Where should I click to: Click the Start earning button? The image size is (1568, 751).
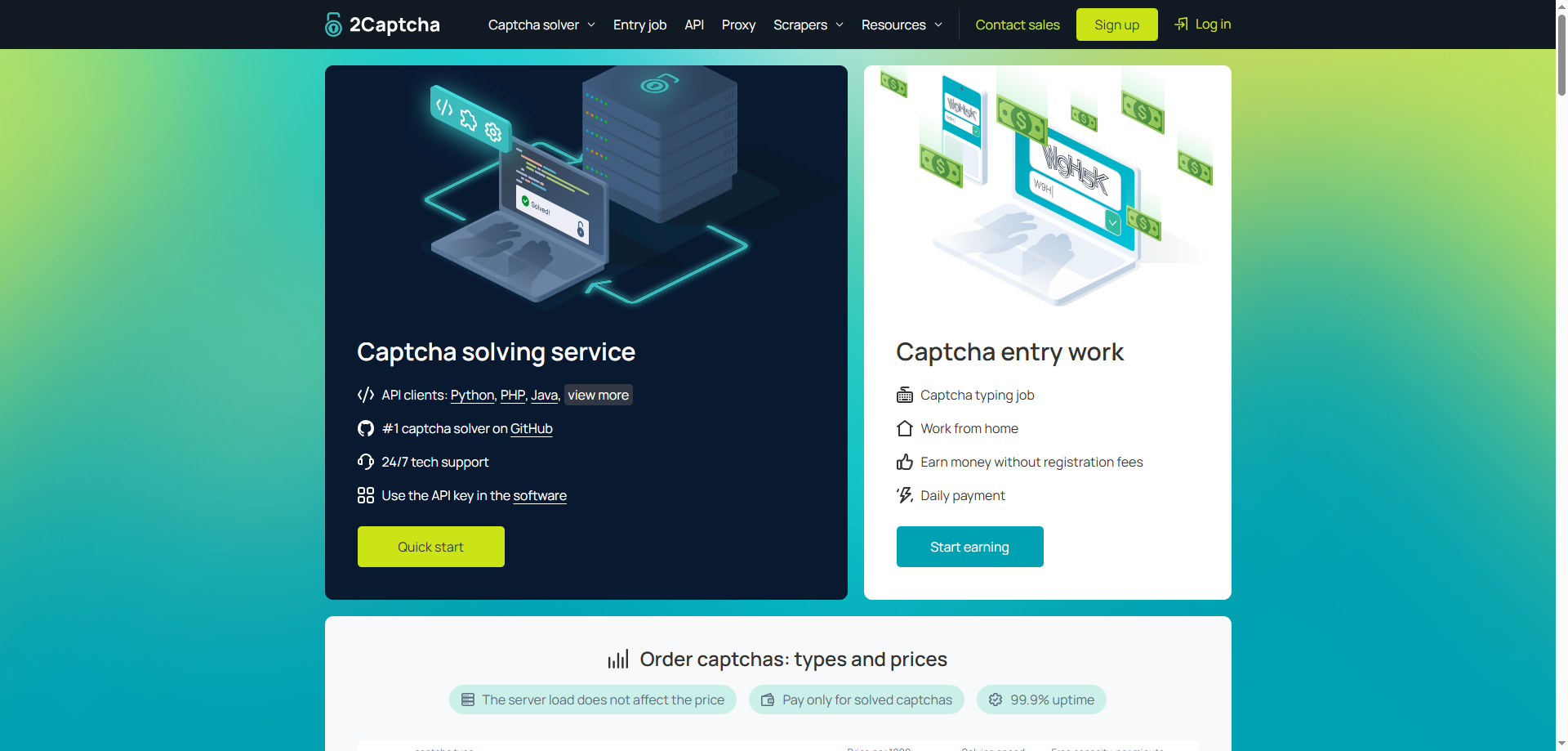click(970, 547)
